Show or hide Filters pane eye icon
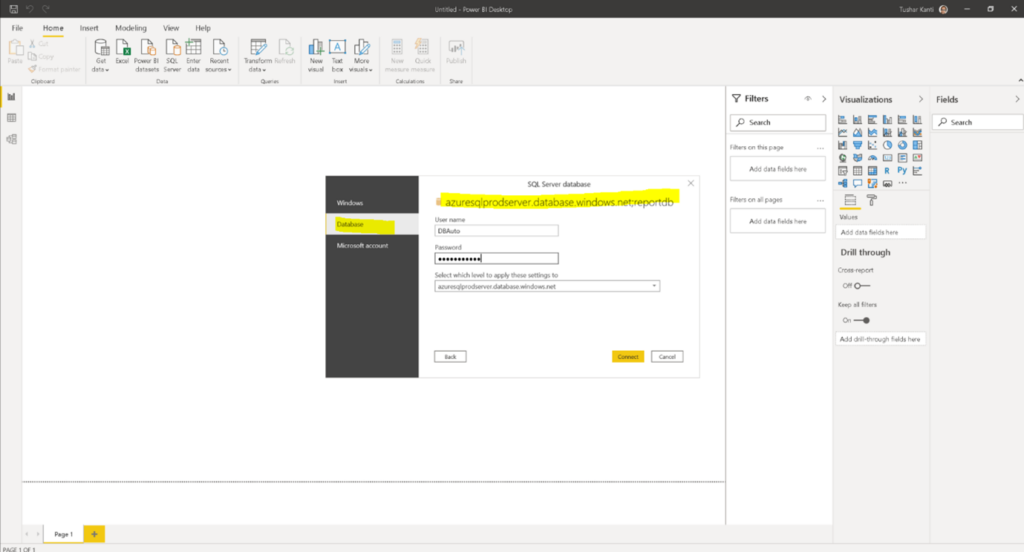Screen dimensions: 1024x552 pyautogui.click(x=808, y=99)
